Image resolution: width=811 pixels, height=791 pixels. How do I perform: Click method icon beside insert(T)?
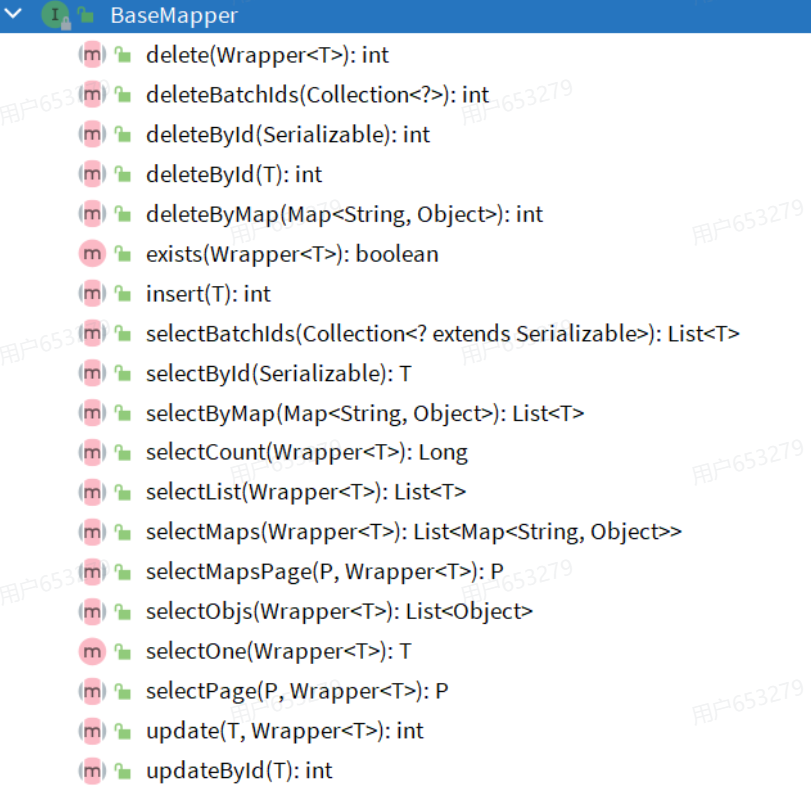(92, 293)
